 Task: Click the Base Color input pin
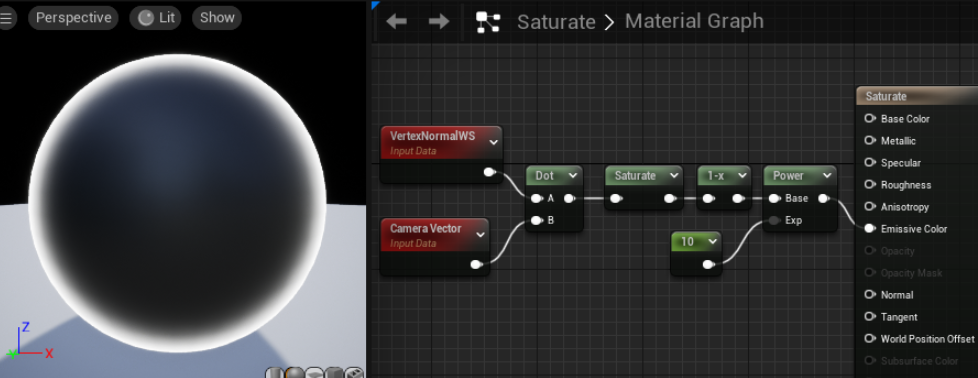[x=869, y=119]
